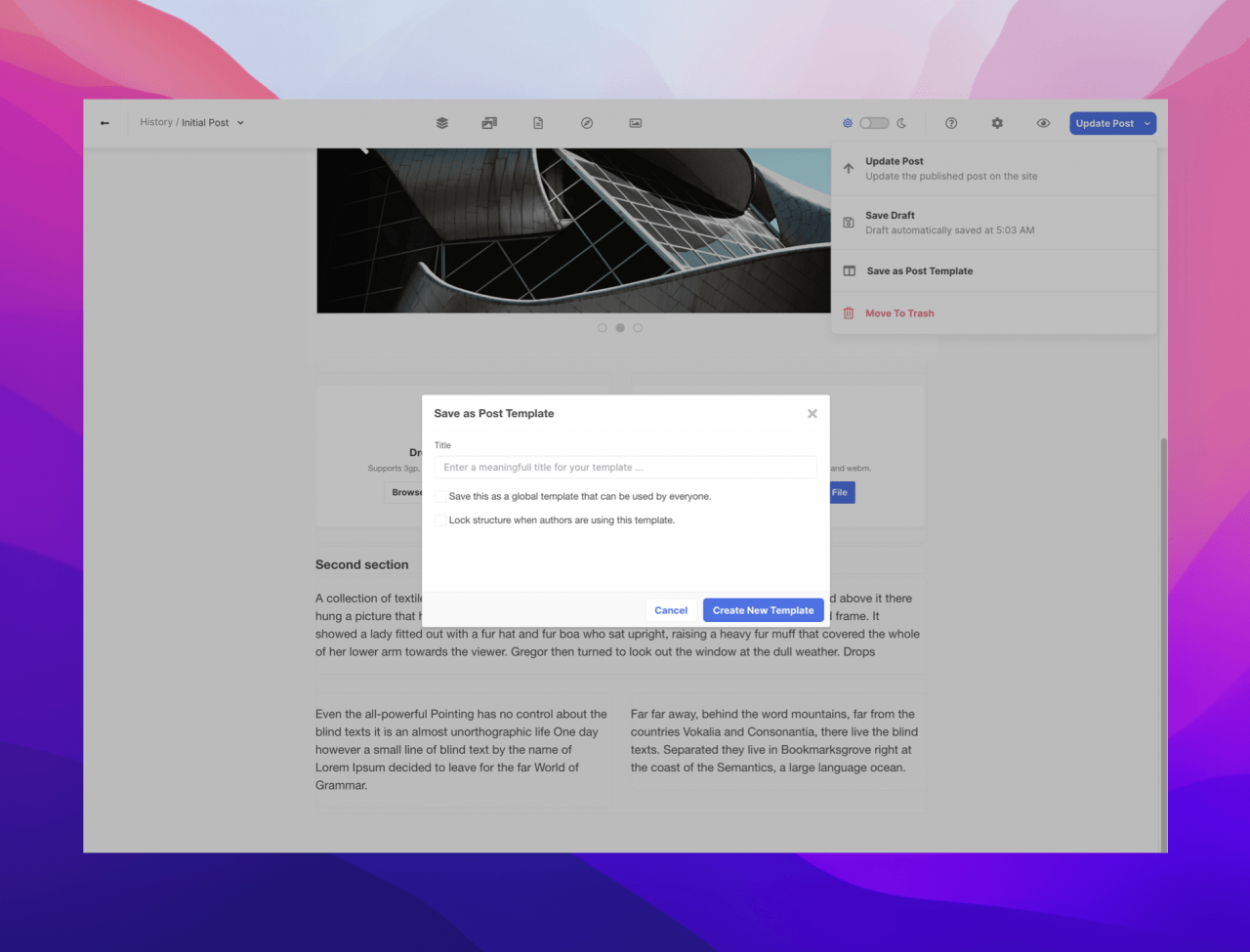Open the compass explore icon

(587, 123)
